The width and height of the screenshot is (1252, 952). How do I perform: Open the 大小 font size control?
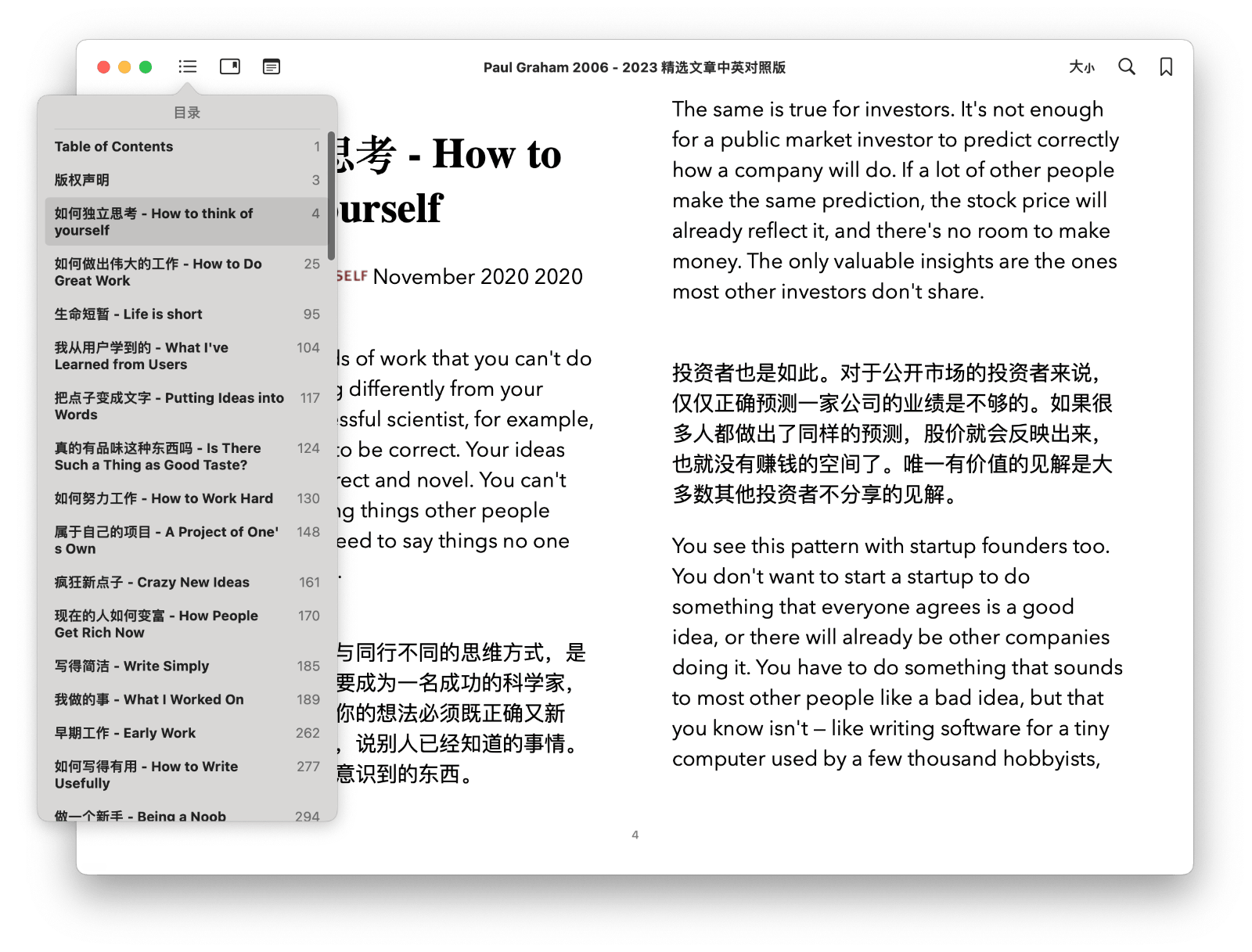click(x=1082, y=67)
